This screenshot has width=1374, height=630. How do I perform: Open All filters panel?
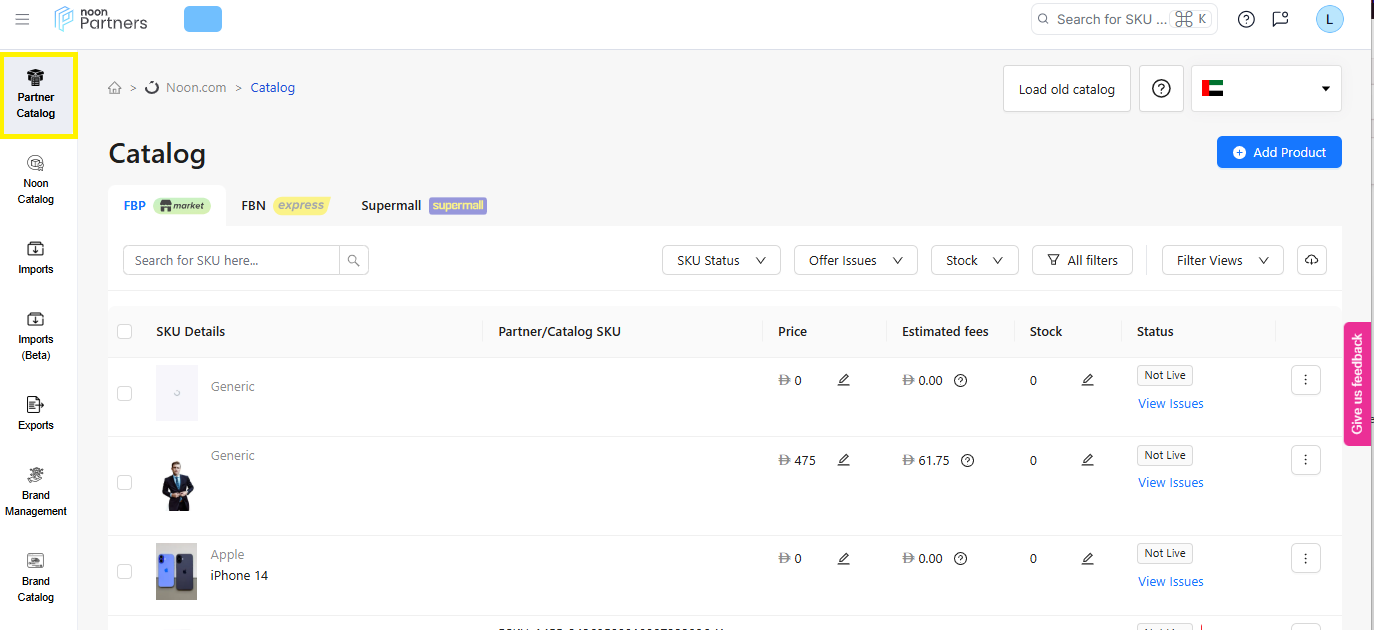(x=1082, y=260)
